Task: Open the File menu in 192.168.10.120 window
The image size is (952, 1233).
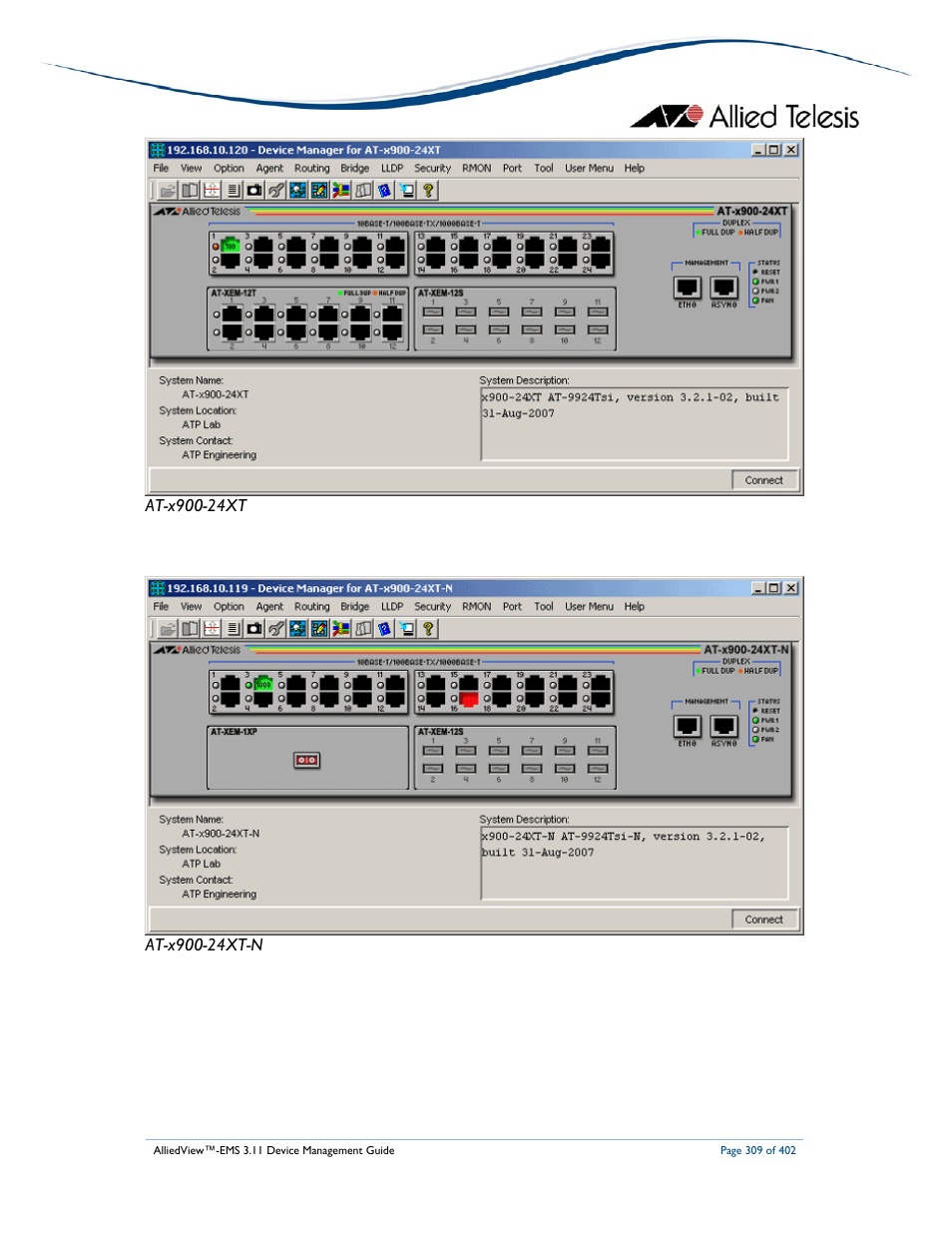Action: [x=161, y=169]
